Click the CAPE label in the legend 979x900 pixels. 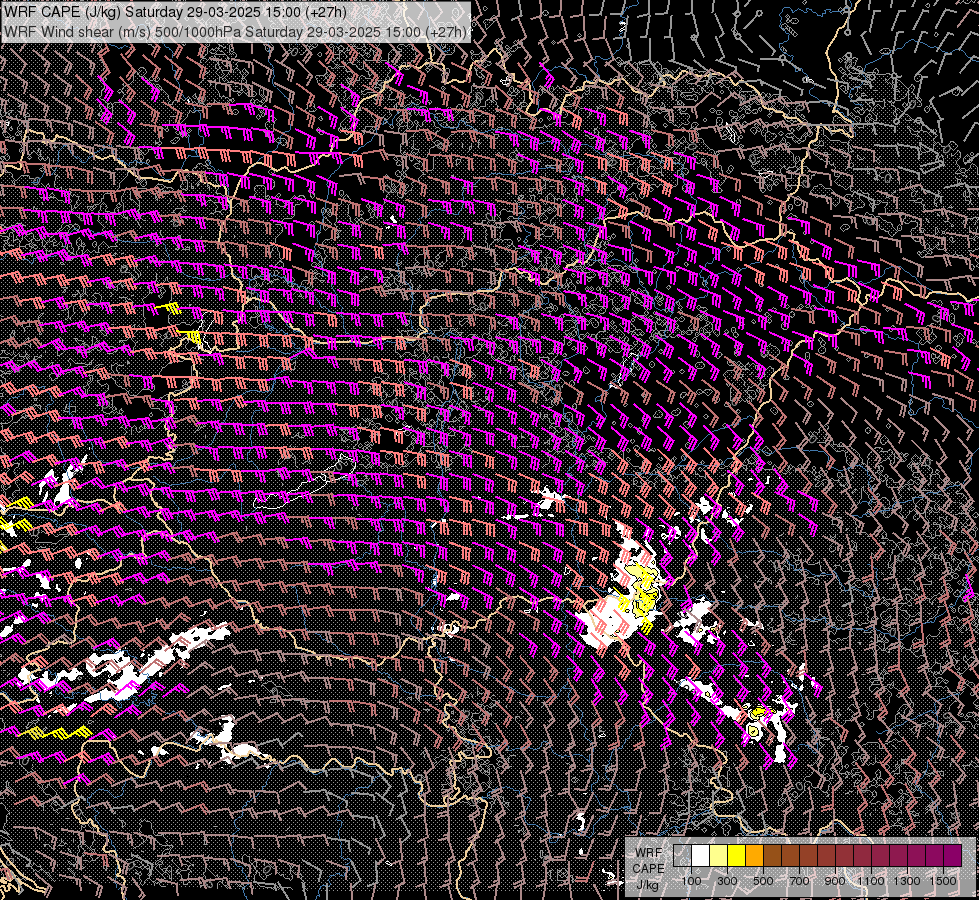point(649,869)
